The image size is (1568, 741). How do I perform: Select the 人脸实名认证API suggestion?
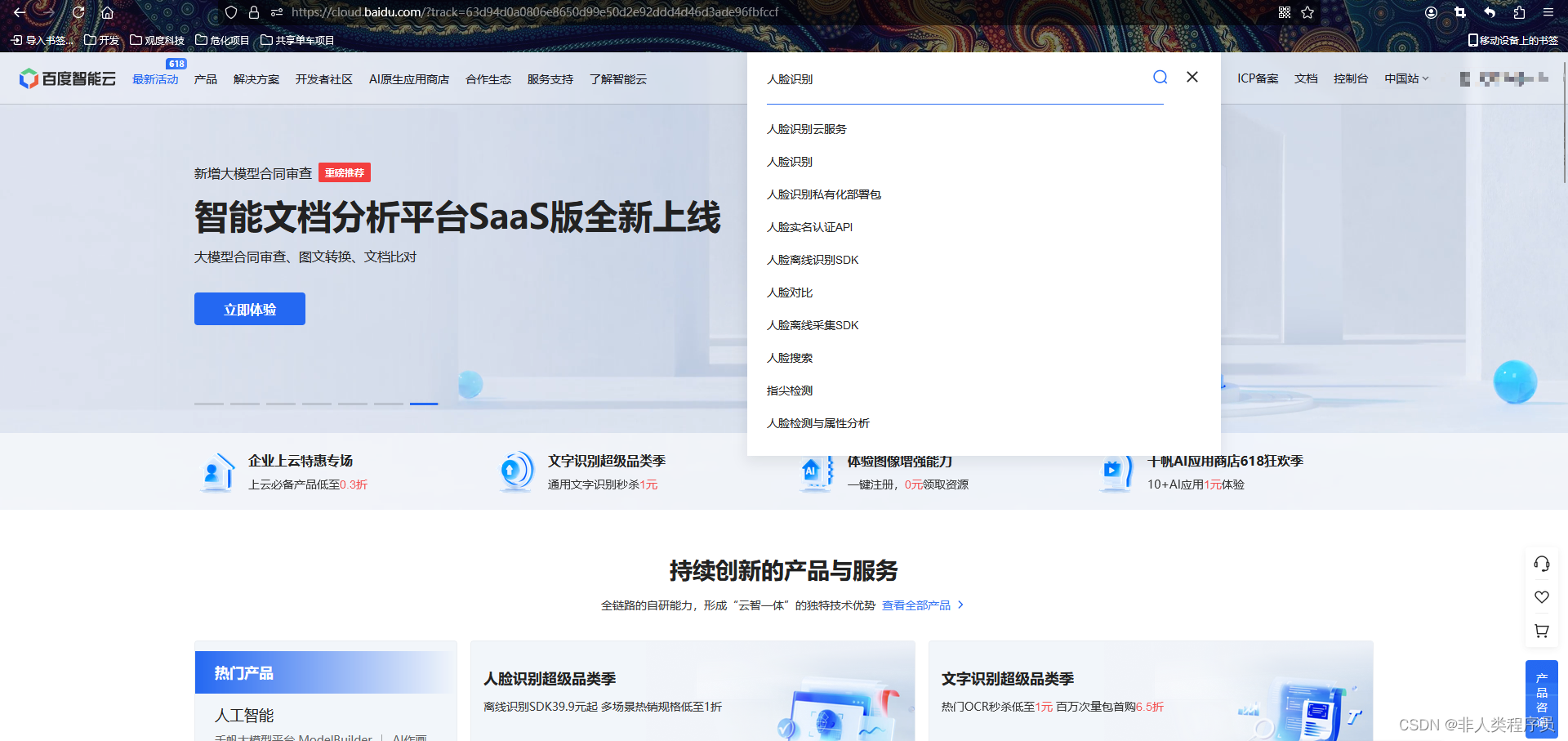click(809, 227)
